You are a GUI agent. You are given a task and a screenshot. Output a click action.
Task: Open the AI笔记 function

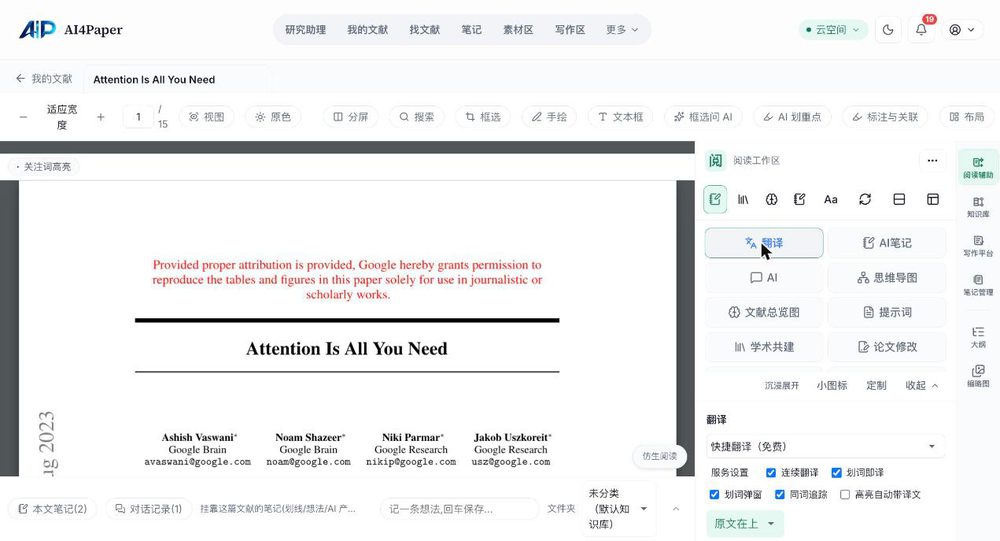[886, 243]
